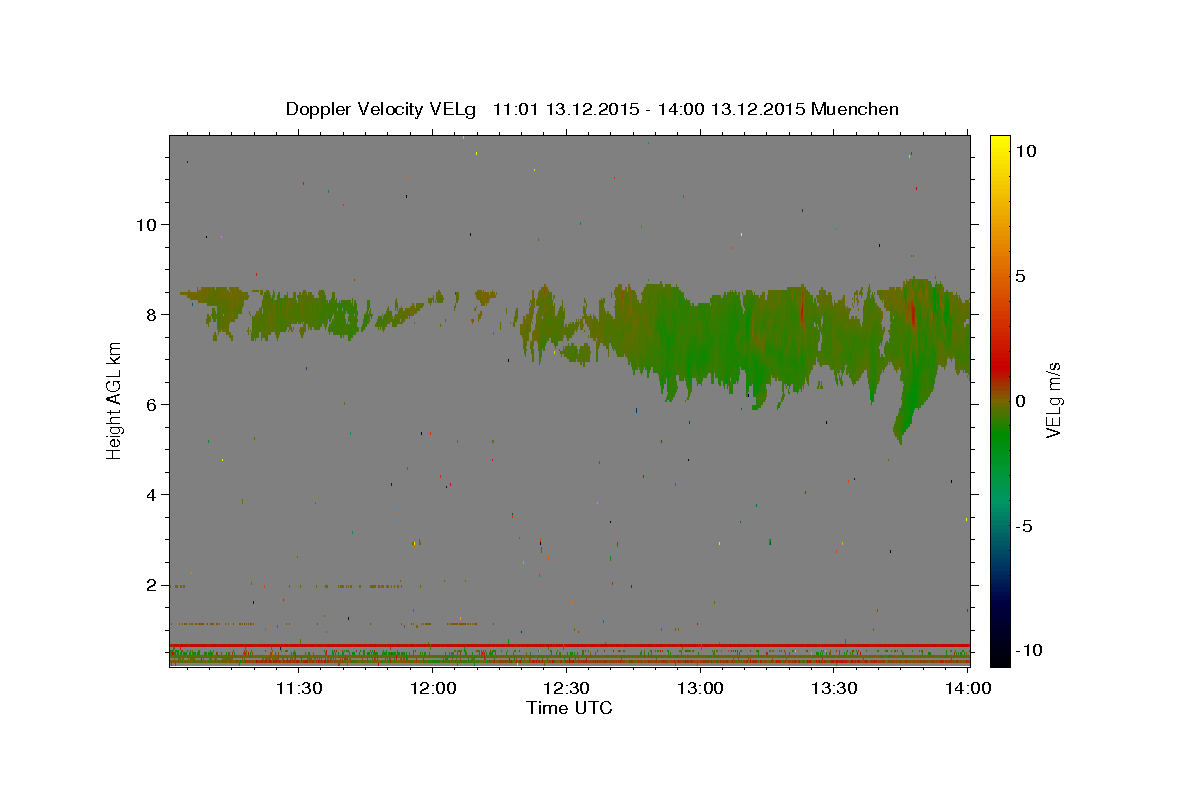Image resolution: width=1200 pixels, height=800 pixels.
Task: Click the "Muenchen" location in the title
Action: pos(855,109)
